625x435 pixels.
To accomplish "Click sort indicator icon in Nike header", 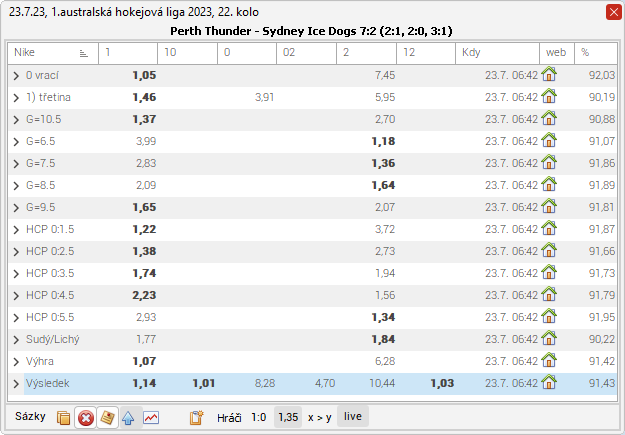I will [83, 53].
